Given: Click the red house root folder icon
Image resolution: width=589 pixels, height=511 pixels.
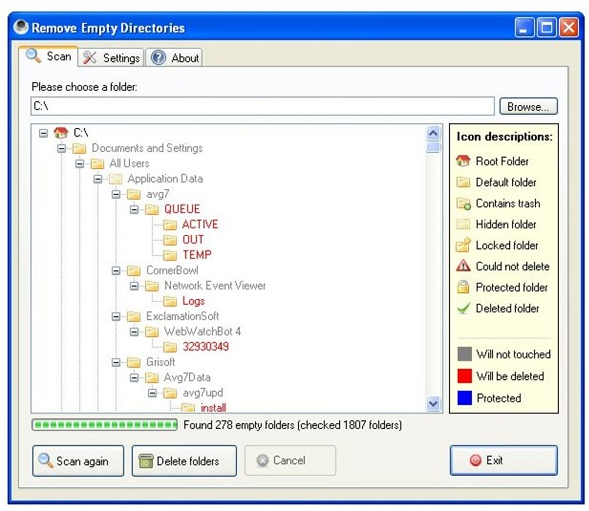Looking at the screenshot, I should pyautogui.click(x=60, y=133).
